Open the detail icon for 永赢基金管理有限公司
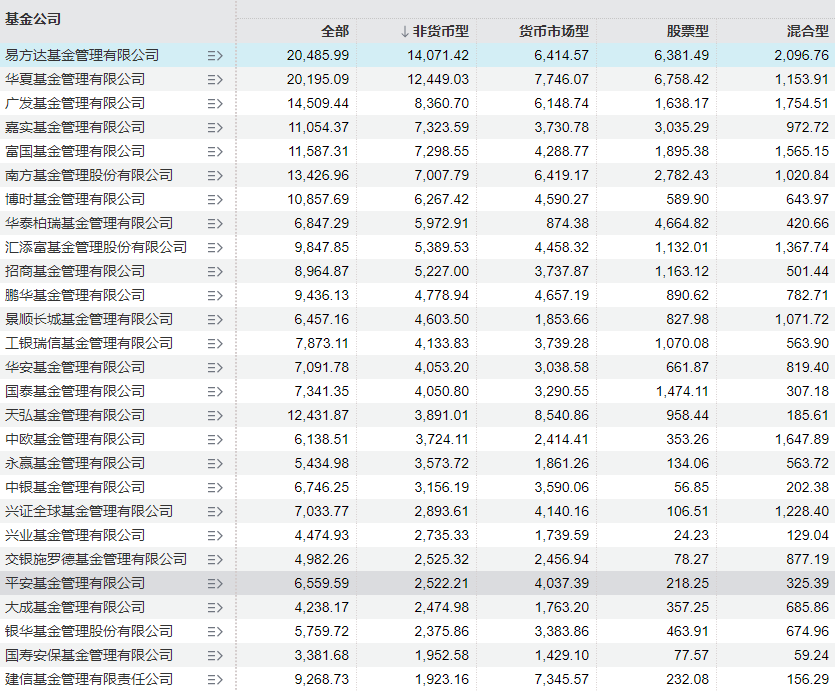 [215, 464]
